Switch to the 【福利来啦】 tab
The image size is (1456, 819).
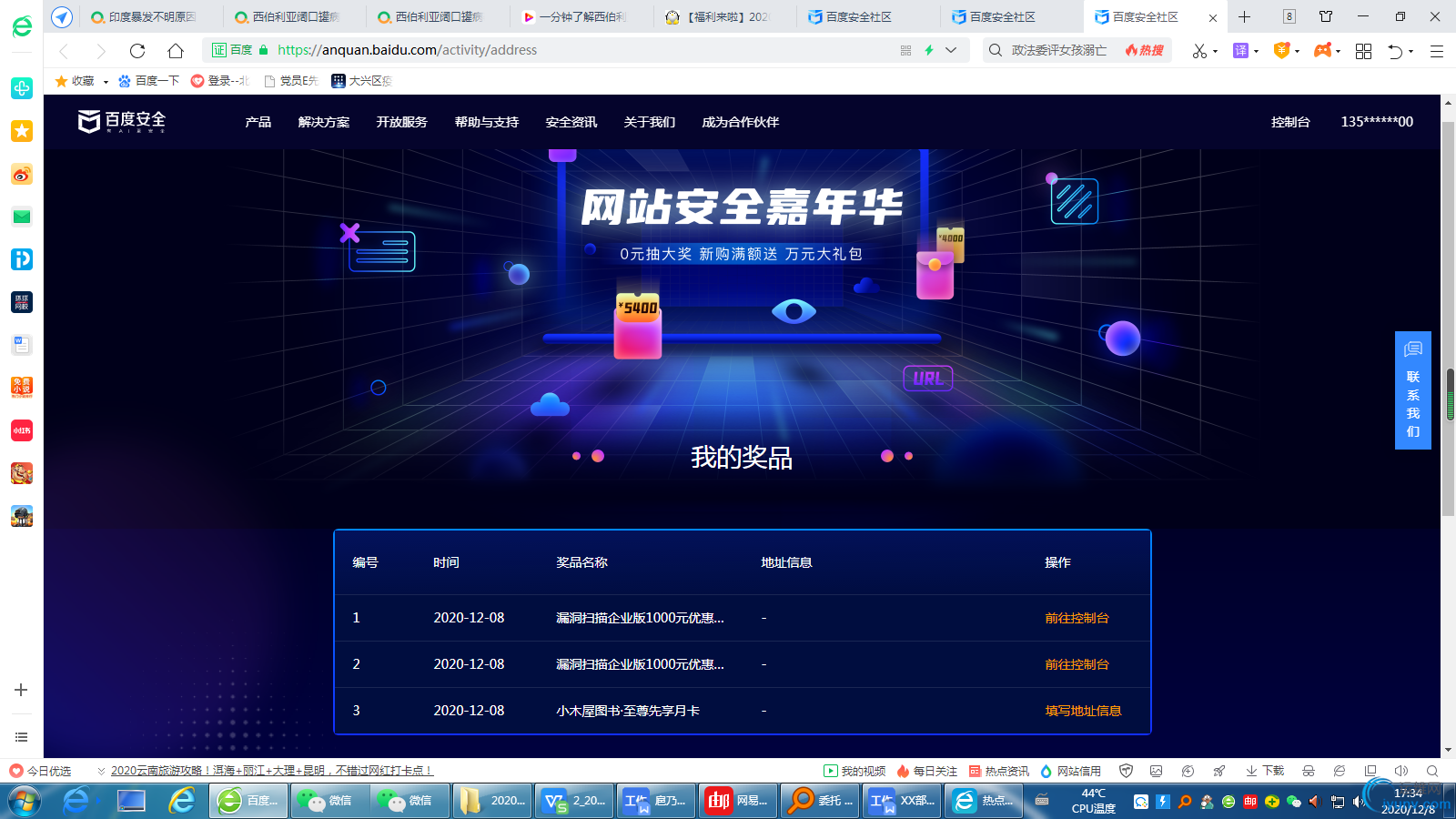click(725, 16)
